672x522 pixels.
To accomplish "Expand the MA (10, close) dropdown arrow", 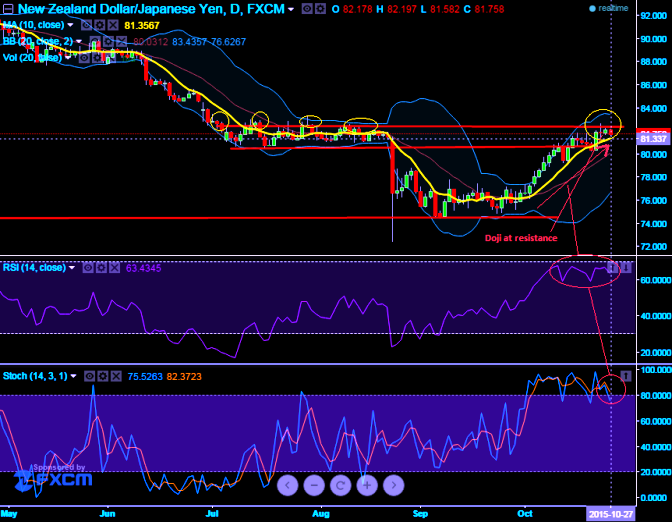I will (x=70, y=25).
